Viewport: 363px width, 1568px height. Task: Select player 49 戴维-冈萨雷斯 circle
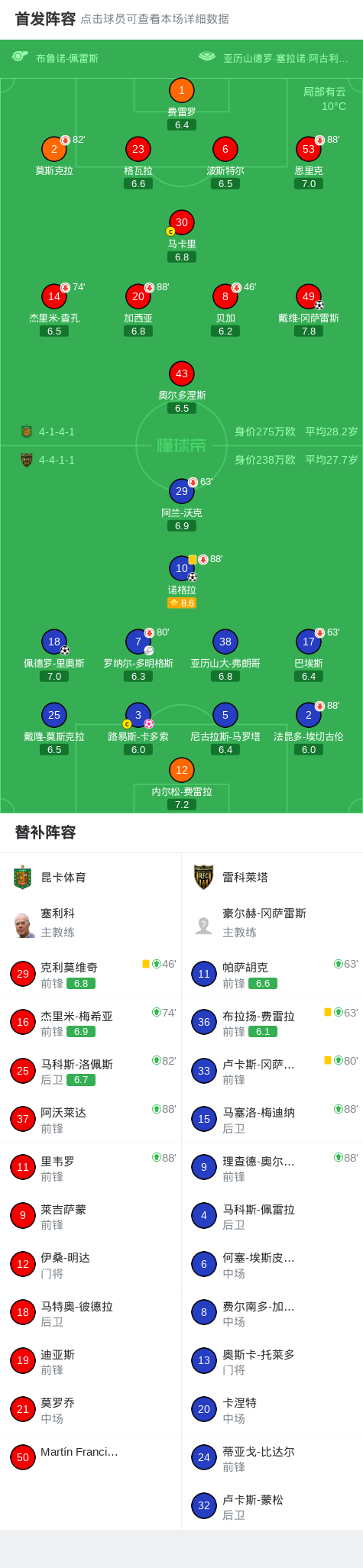[x=308, y=296]
